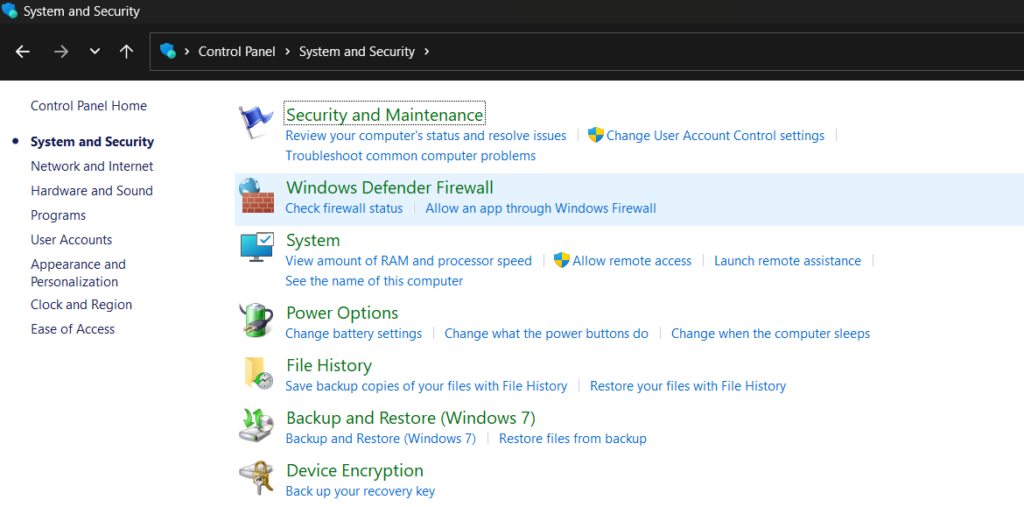Open the Ease of Access category
The width and height of the screenshot is (1024, 507).
73,329
